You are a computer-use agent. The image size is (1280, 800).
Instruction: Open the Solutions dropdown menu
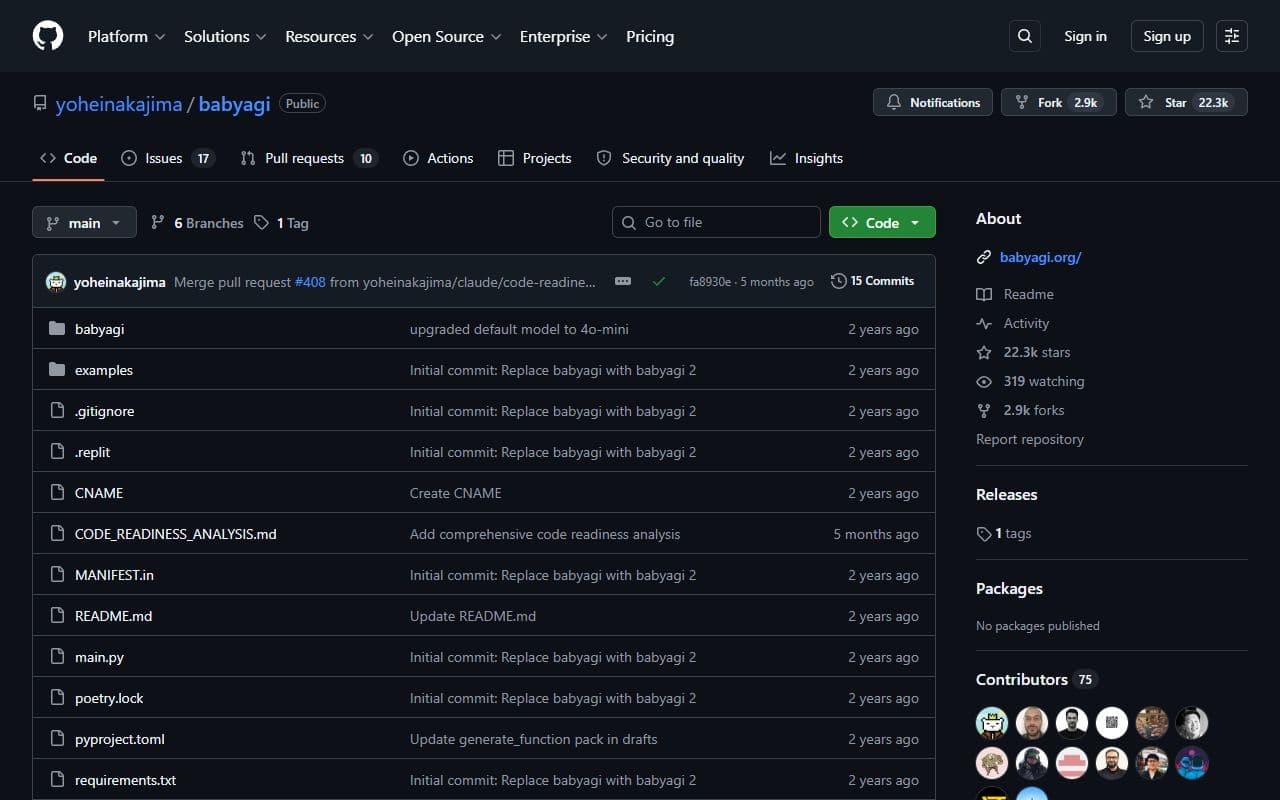[x=225, y=36]
